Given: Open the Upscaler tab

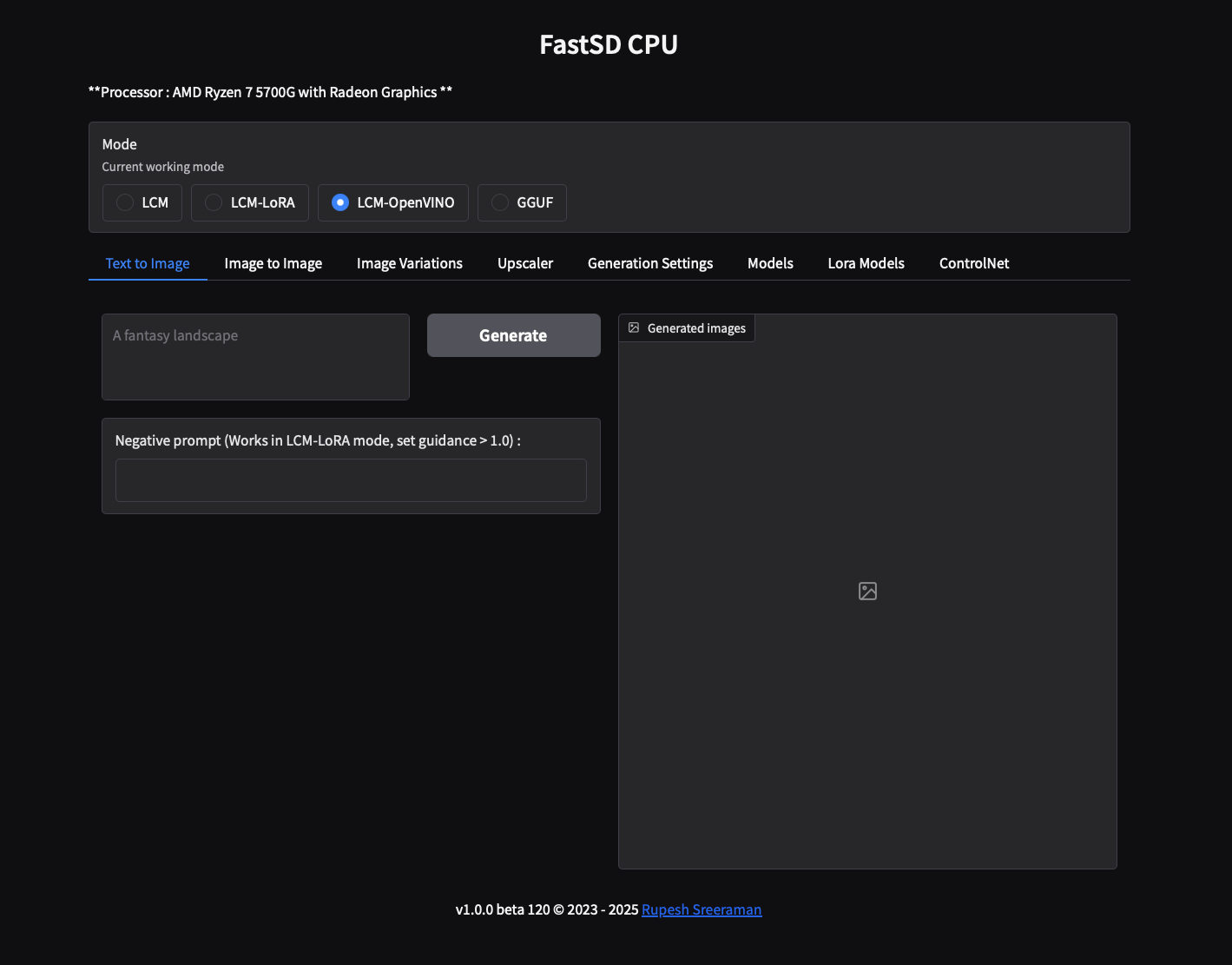Looking at the screenshot, I should [x=524, y=263].
